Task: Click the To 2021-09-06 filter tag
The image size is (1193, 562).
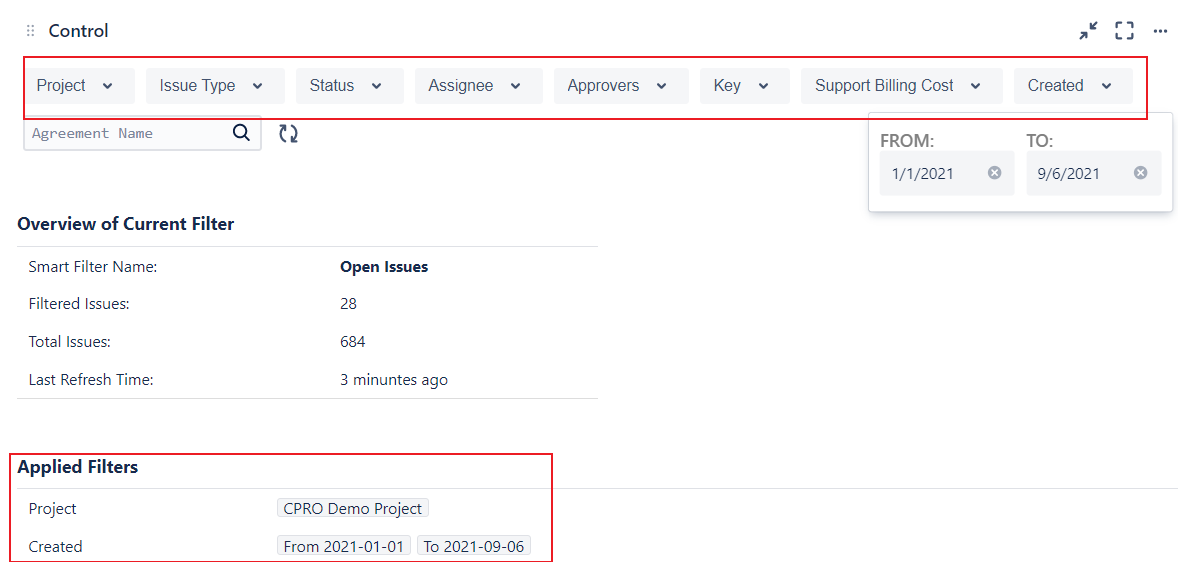Action: tap(474, 546)
